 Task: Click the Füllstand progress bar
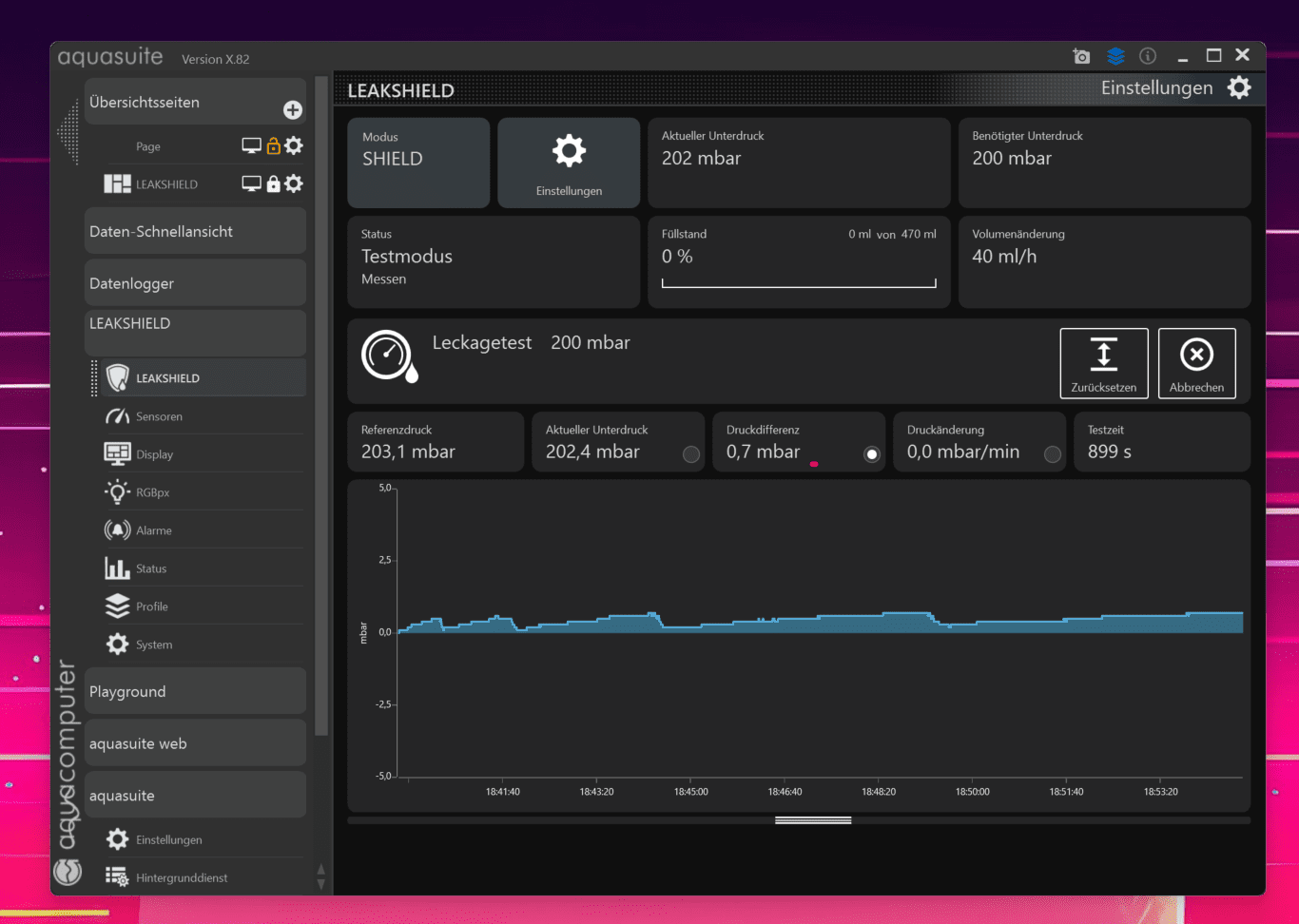pos(799,282)
